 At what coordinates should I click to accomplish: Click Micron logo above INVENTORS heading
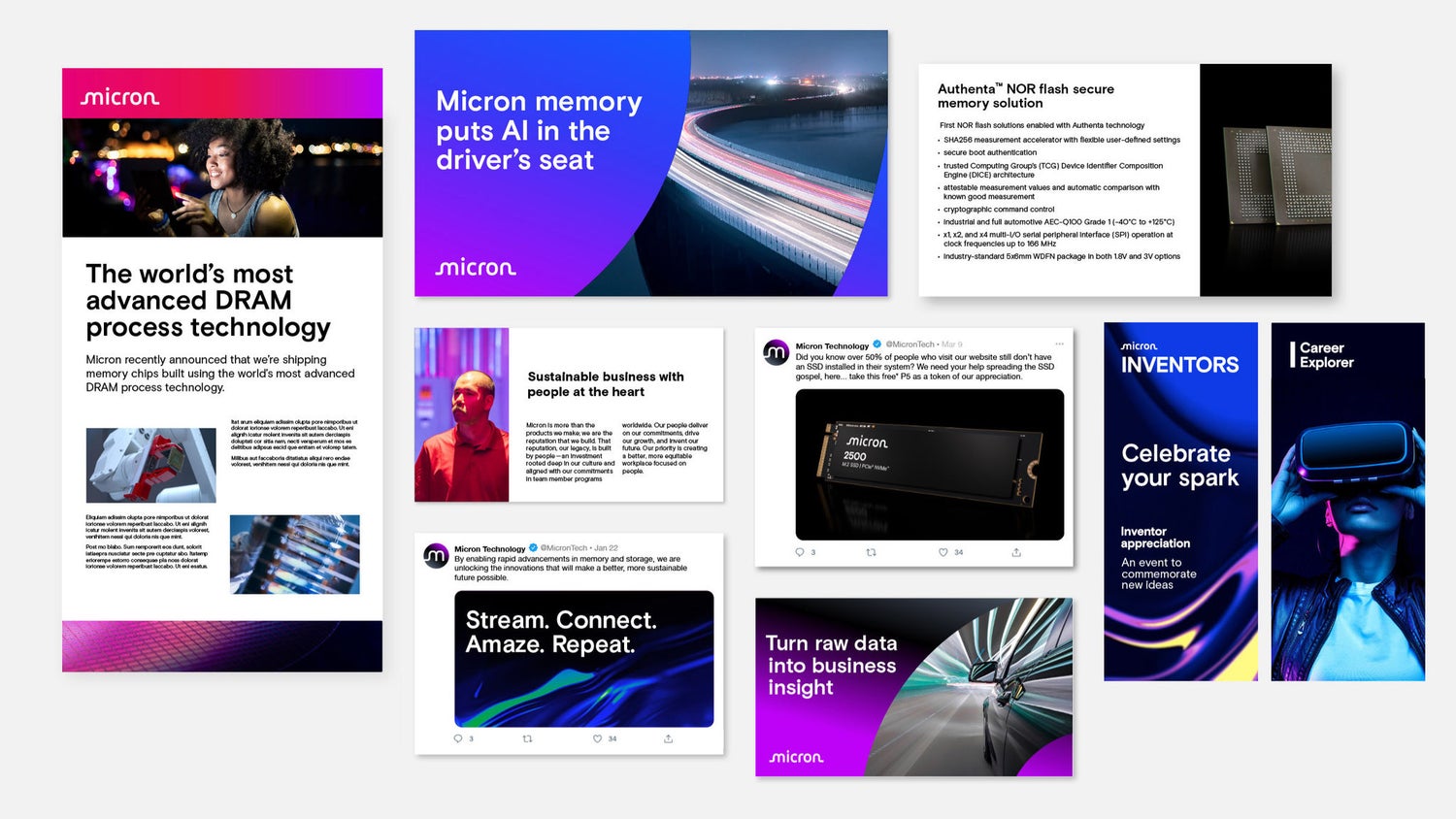click(x=1140, y=345)
